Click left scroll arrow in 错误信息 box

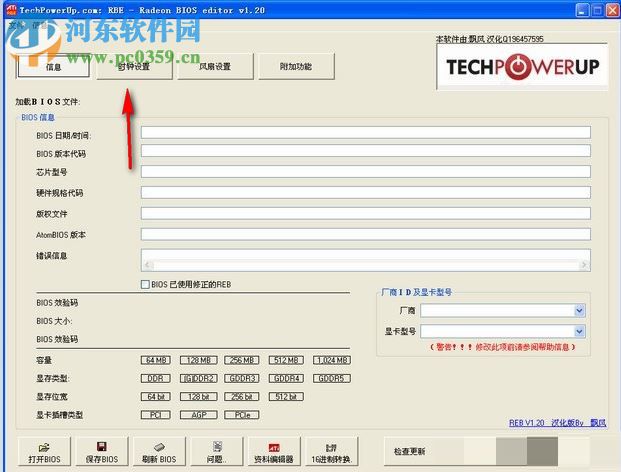[x=148, y=265]
